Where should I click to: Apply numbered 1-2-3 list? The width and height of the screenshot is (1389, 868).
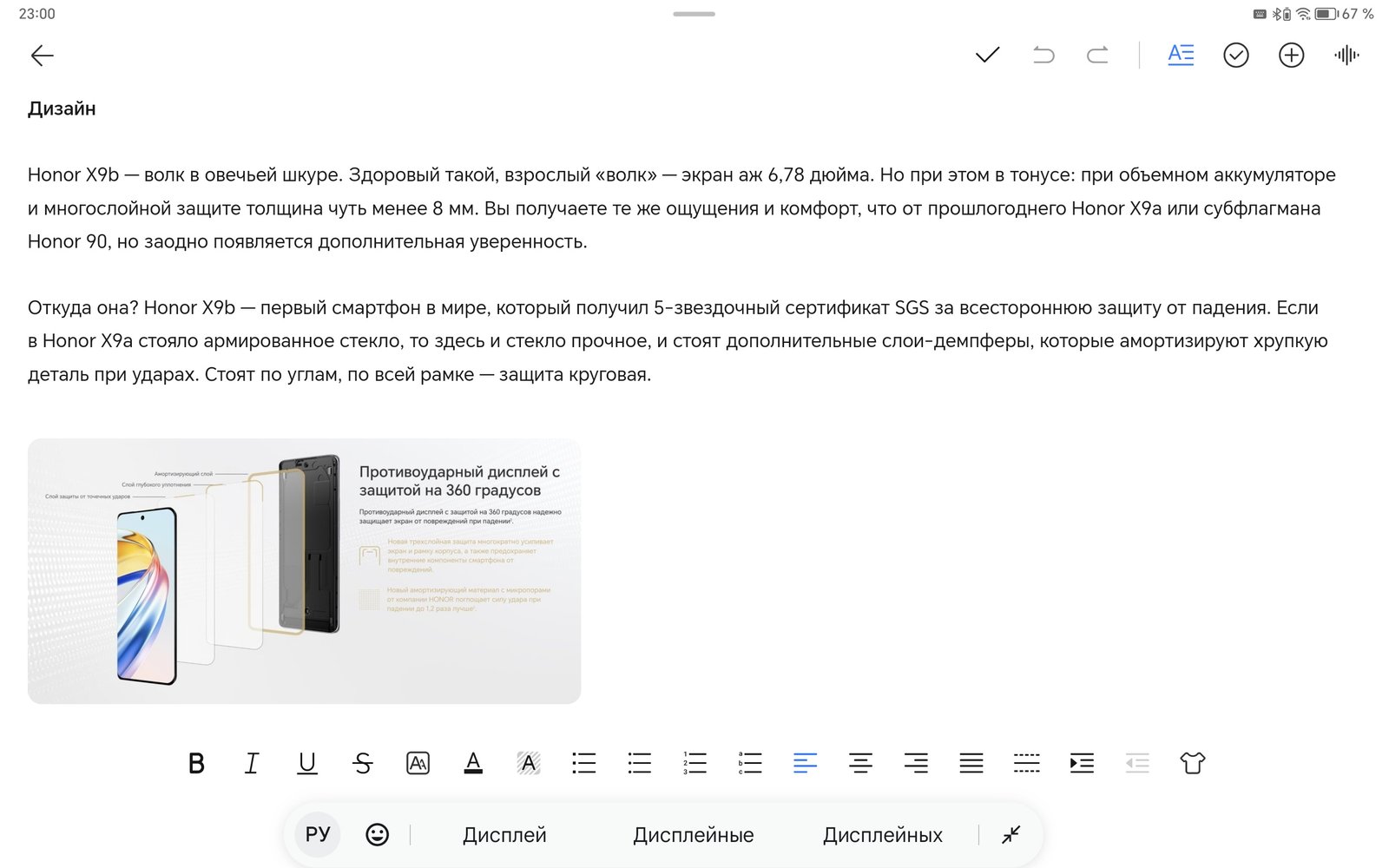click(694, 763)
